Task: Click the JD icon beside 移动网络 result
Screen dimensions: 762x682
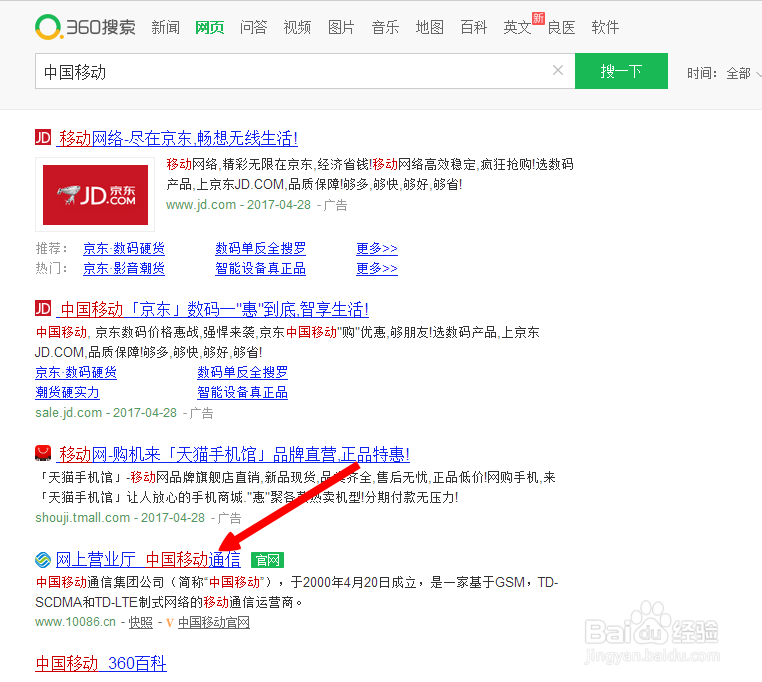Action: pyautogui.click(x=43, y=138)
